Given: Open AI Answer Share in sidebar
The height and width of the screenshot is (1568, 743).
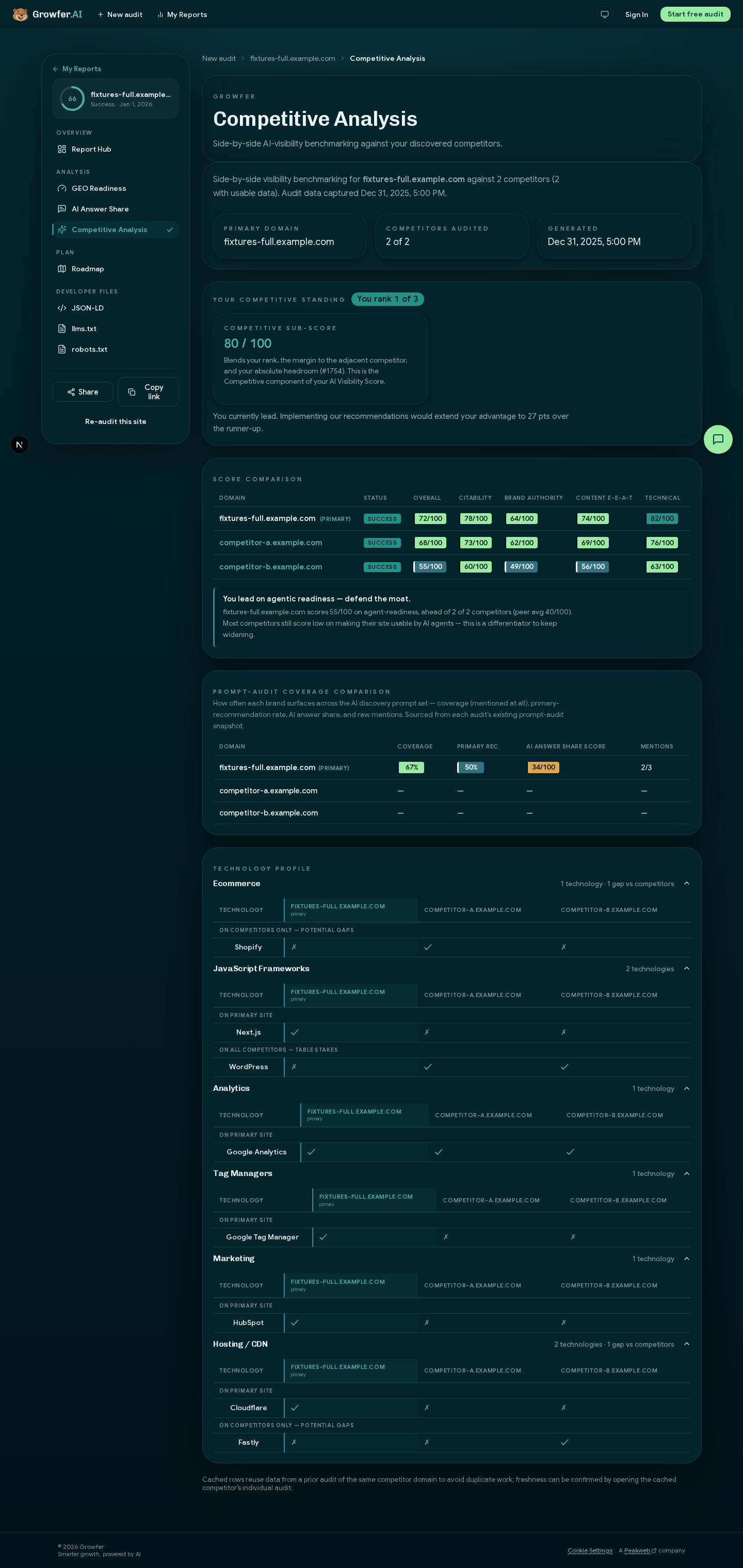Looking at the screenshot, I should pyautogui.click(x=115, y=209).
